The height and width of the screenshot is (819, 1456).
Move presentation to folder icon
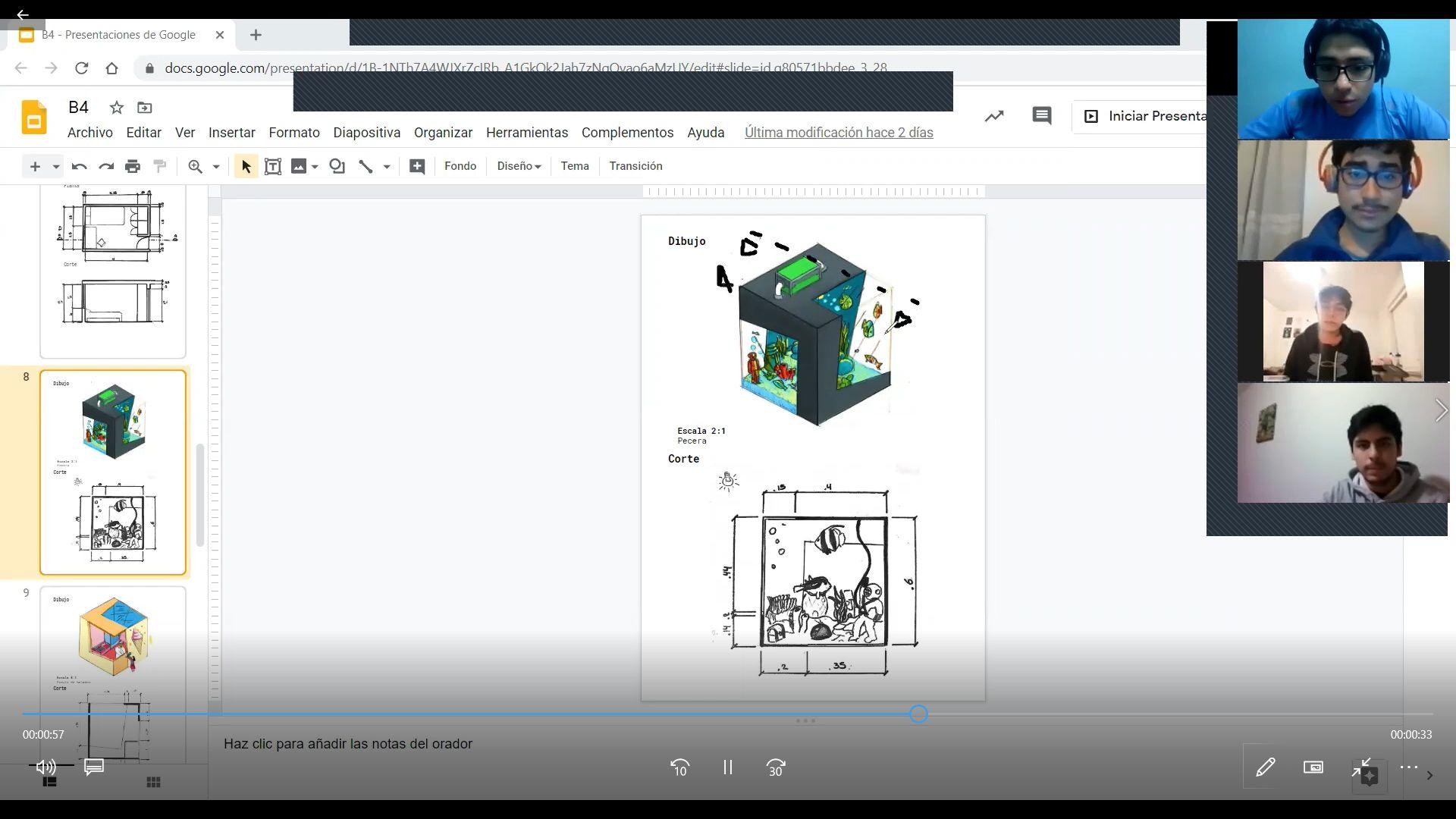[145, 108]
